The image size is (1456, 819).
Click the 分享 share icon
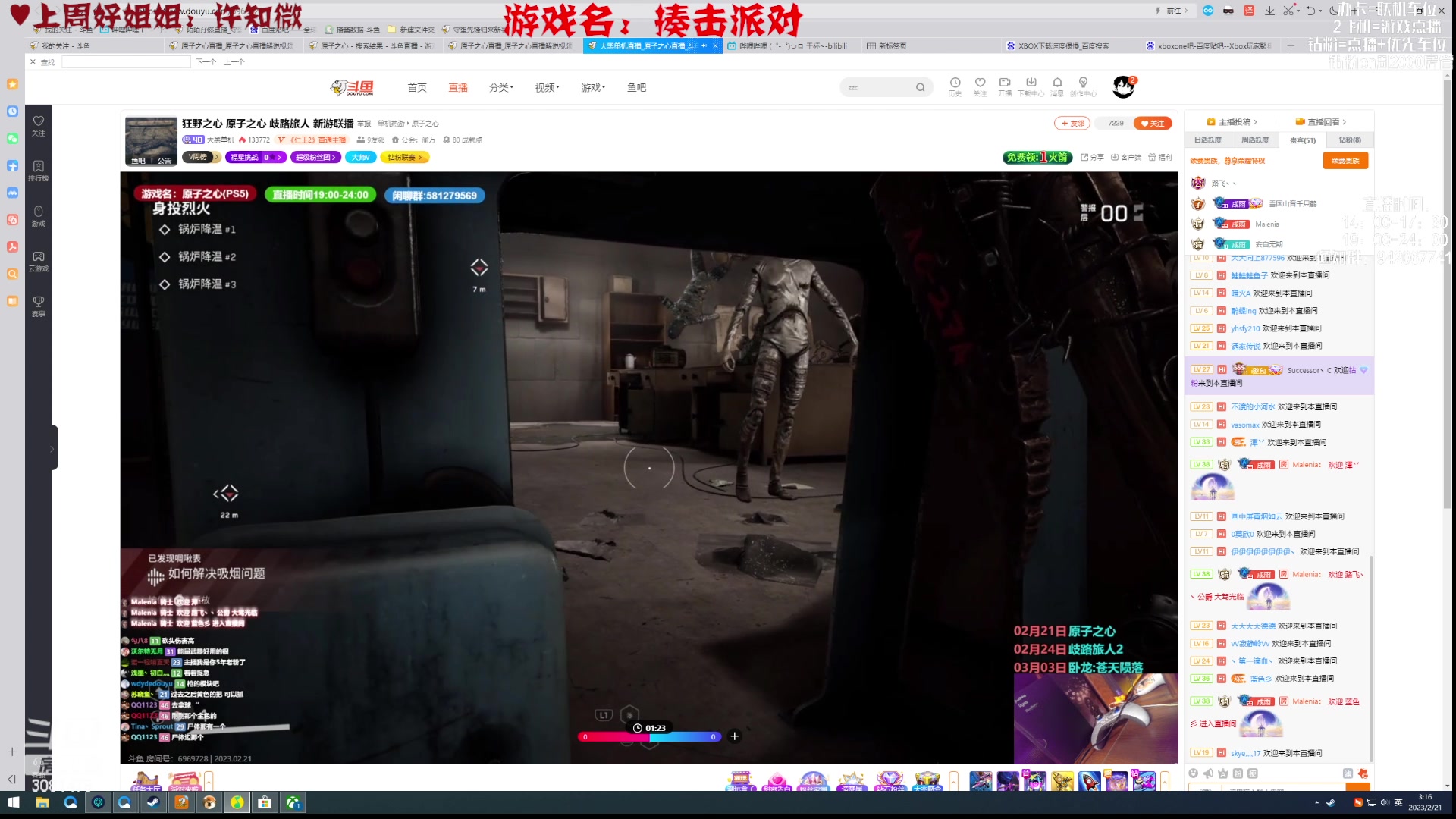pos(1092,158)
